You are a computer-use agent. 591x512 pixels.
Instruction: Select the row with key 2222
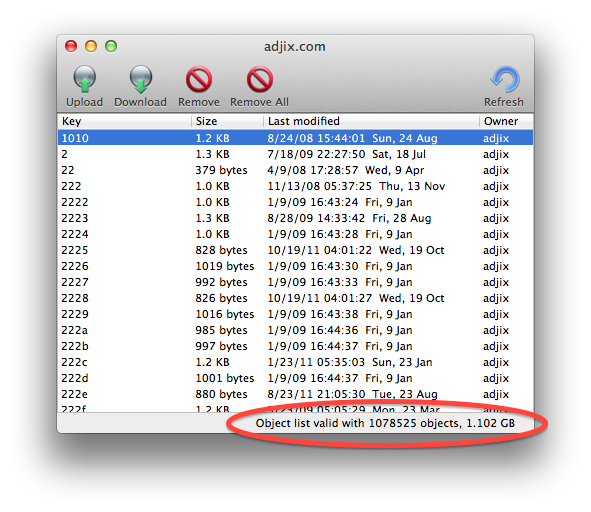[x=296, y=202]
